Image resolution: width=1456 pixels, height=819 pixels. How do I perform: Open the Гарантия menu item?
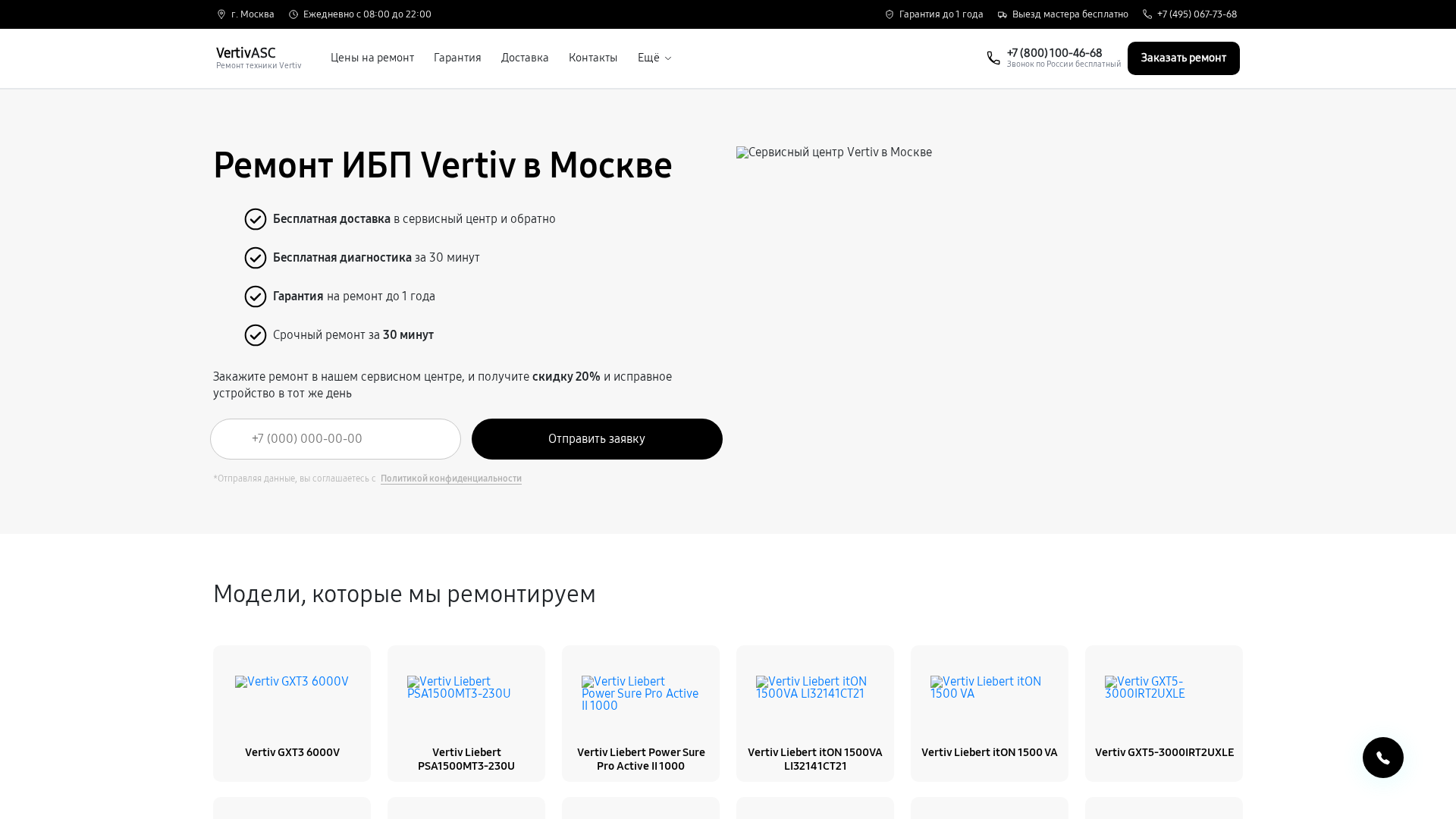tap(457, 58)
